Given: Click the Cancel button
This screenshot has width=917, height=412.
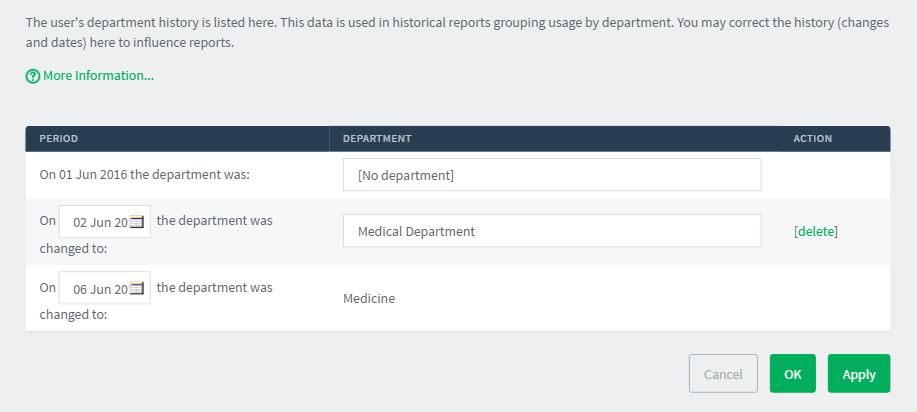Looking at the screenshot, I should coord(723,373).
